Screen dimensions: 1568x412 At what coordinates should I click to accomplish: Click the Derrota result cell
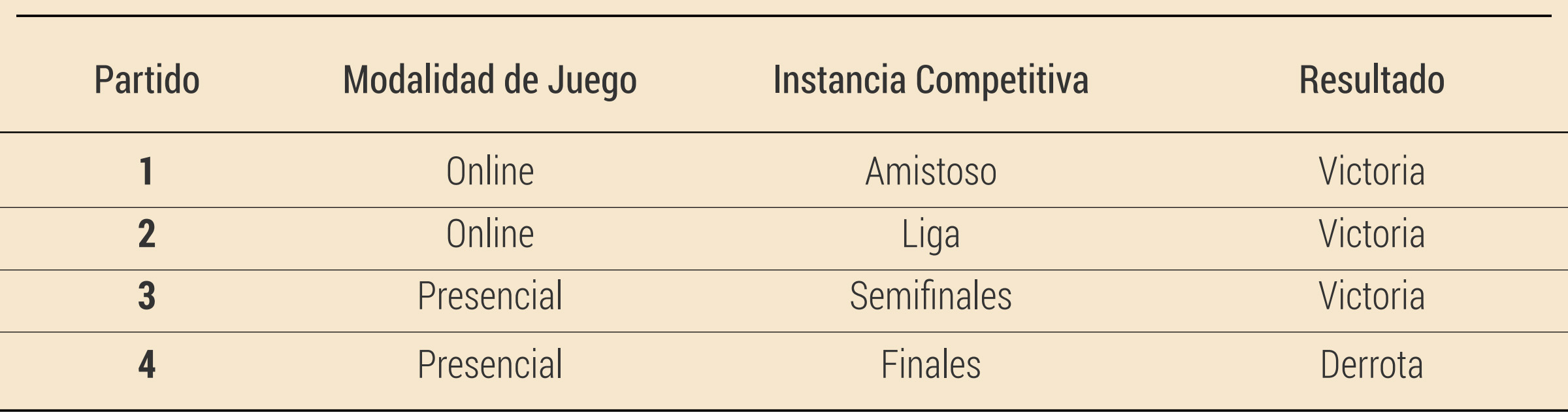pyautogui.click(x=1371, y=364)
